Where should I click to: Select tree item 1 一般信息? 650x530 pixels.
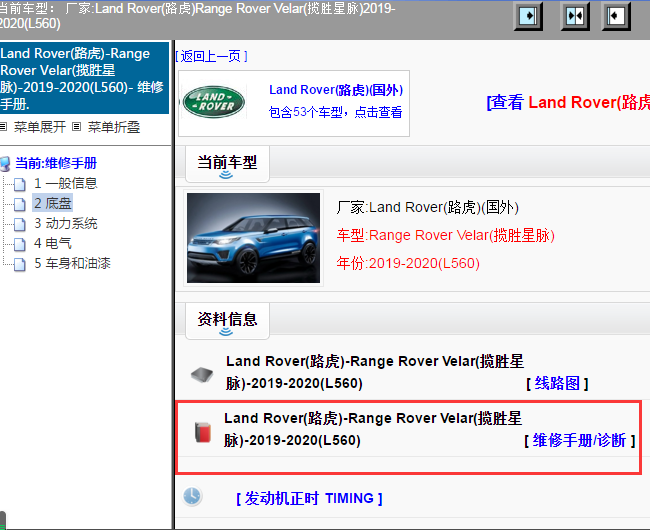coord(65,183)
